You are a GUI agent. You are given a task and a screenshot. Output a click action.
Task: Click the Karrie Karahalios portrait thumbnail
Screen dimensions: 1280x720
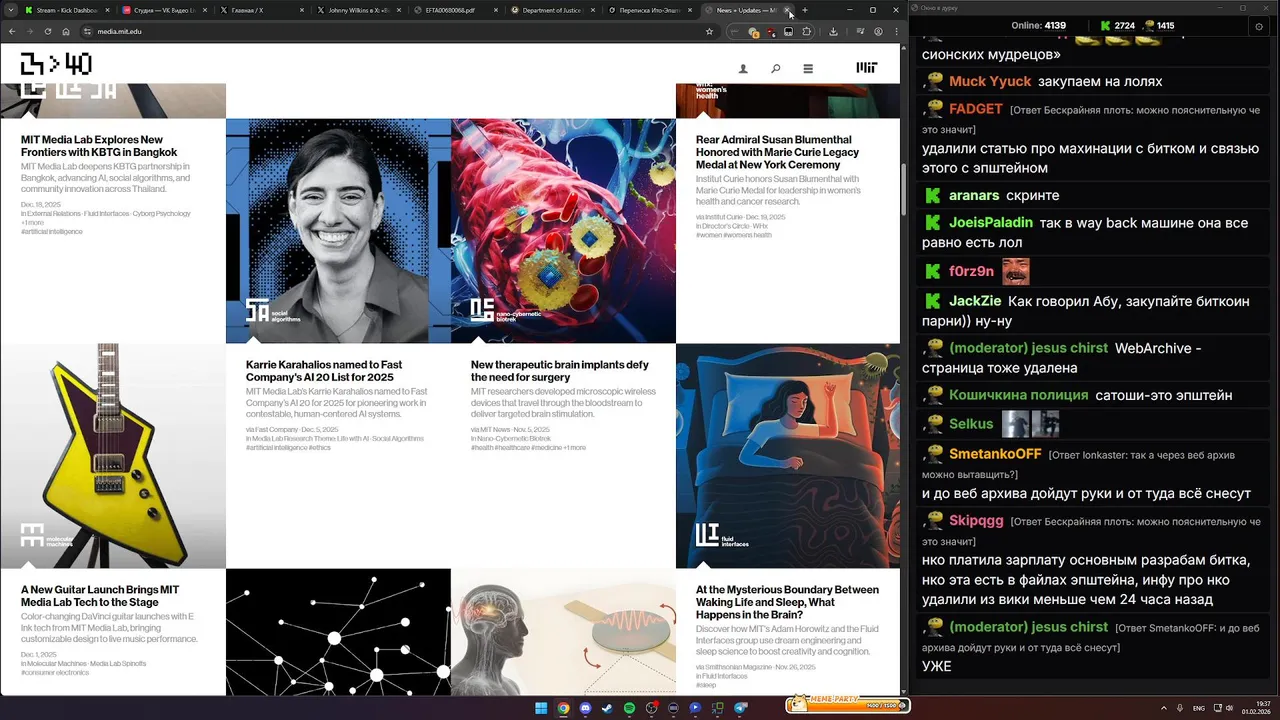pos(338,231)
